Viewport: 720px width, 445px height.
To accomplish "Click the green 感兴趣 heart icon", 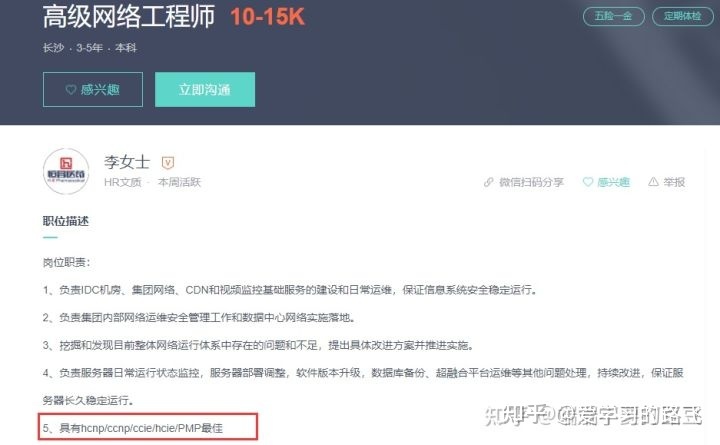I will (588, 182).
